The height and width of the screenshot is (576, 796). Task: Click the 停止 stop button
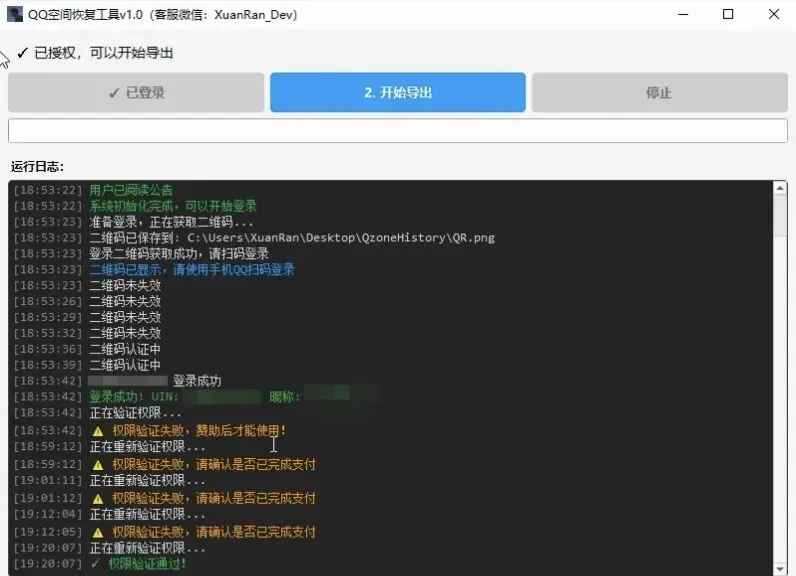tap(659, 92)
